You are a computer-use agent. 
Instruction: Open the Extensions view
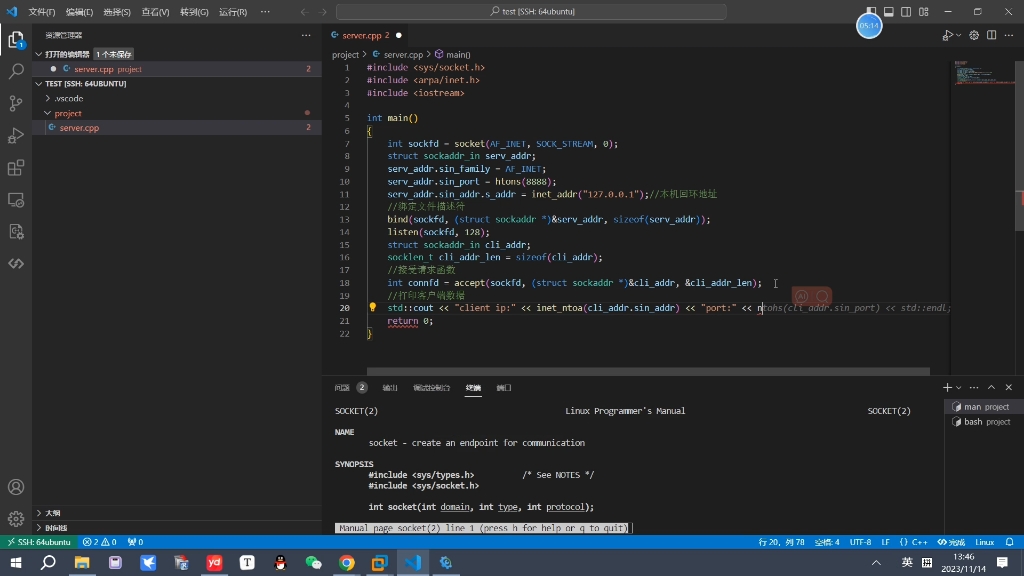[16, 167]
